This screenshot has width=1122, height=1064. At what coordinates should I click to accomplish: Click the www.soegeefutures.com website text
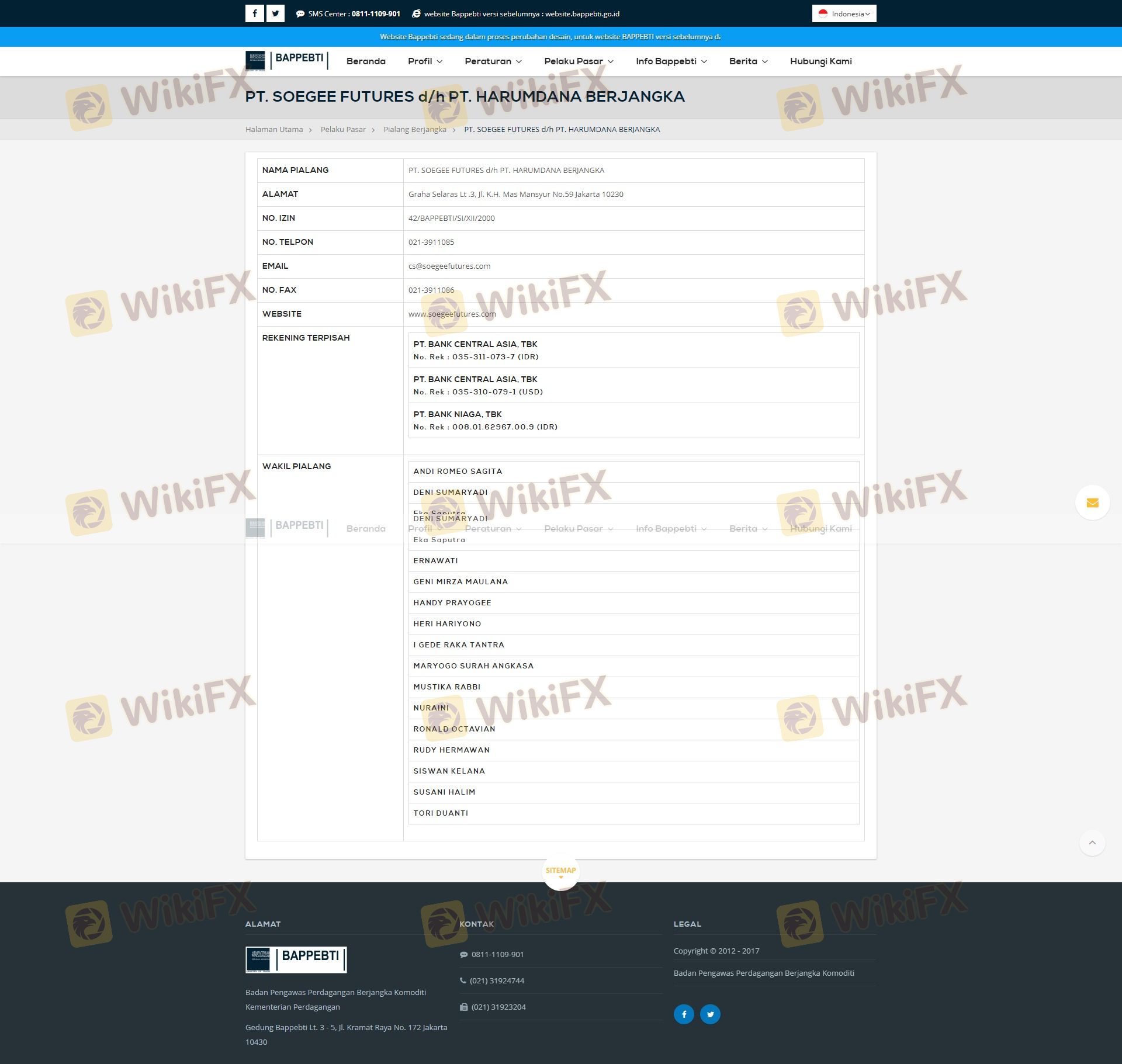pos(452,314)
